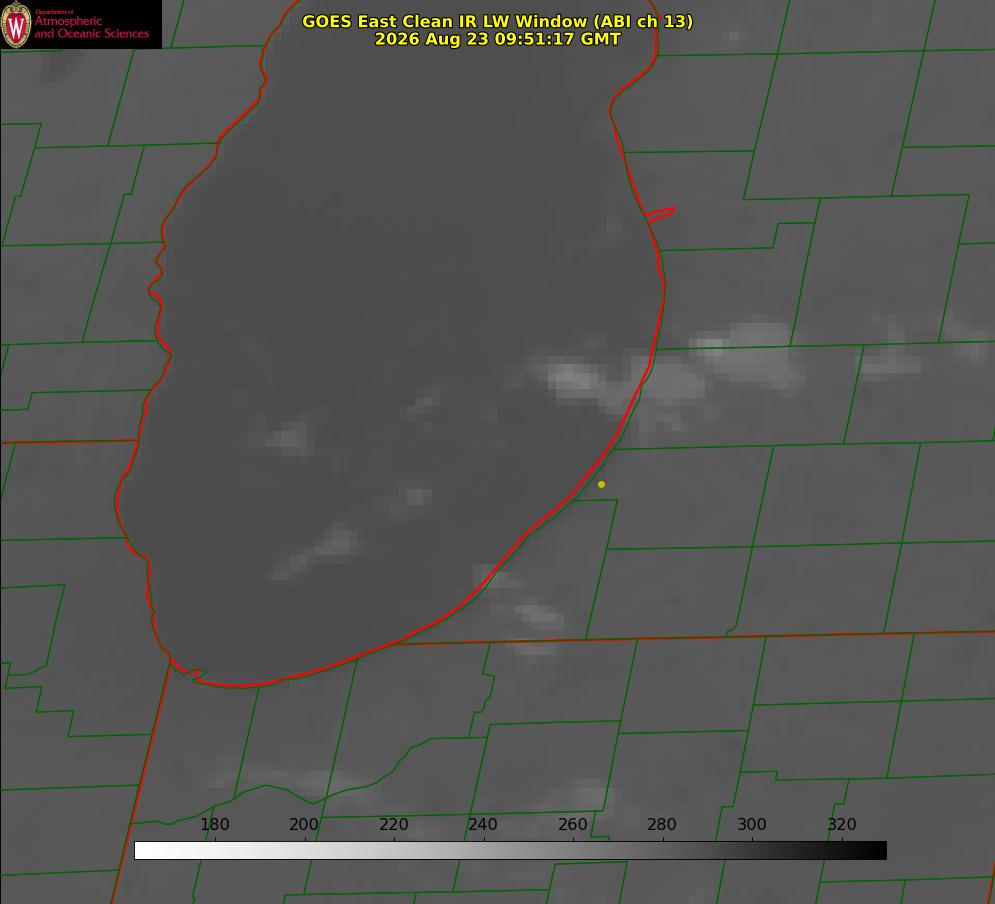Click the 2026 Aug 23 GMT timestamp

[x=498, y=39]
